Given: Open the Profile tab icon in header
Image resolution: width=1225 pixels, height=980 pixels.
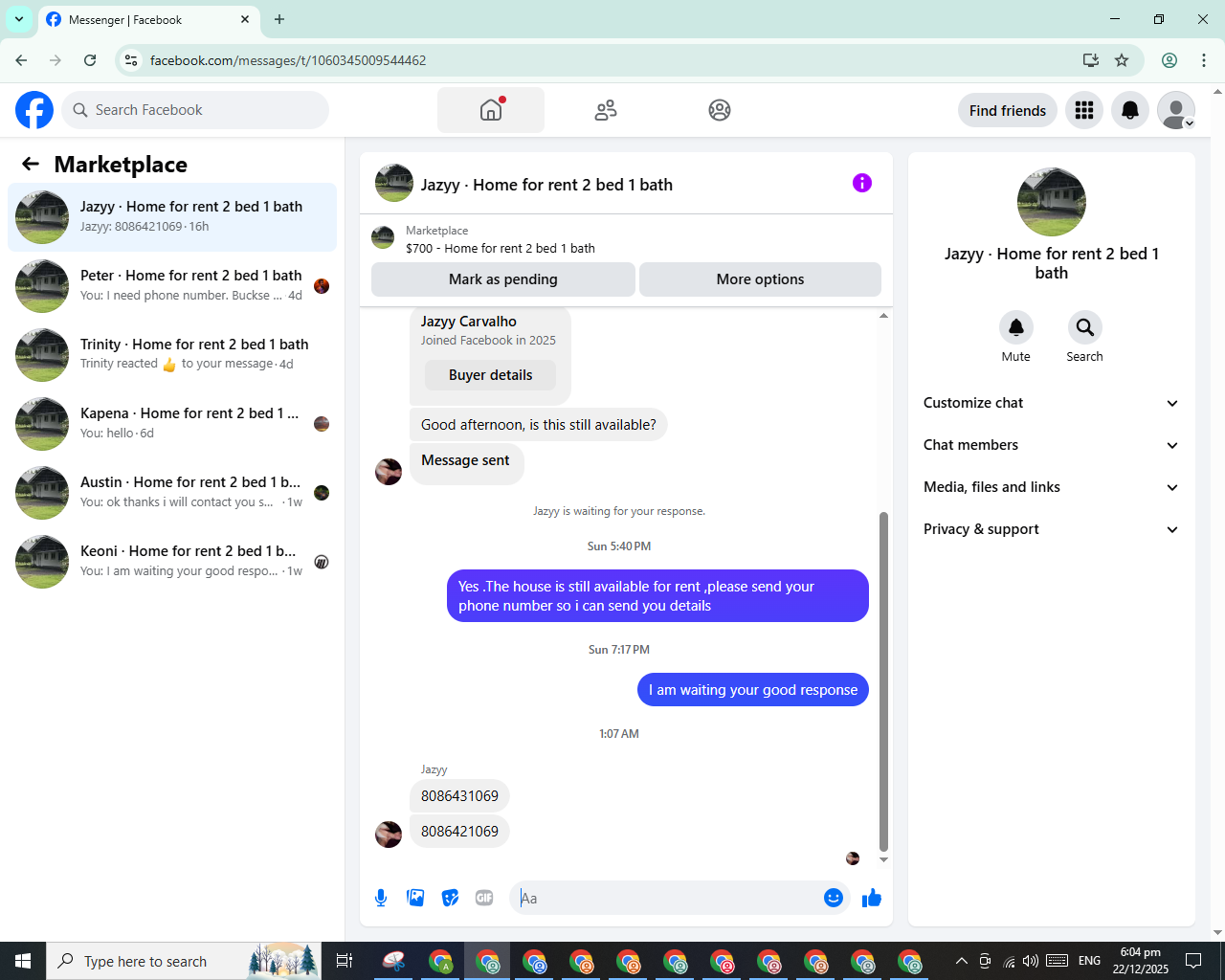Looking at the screenshot, I should tap(720, 110).
